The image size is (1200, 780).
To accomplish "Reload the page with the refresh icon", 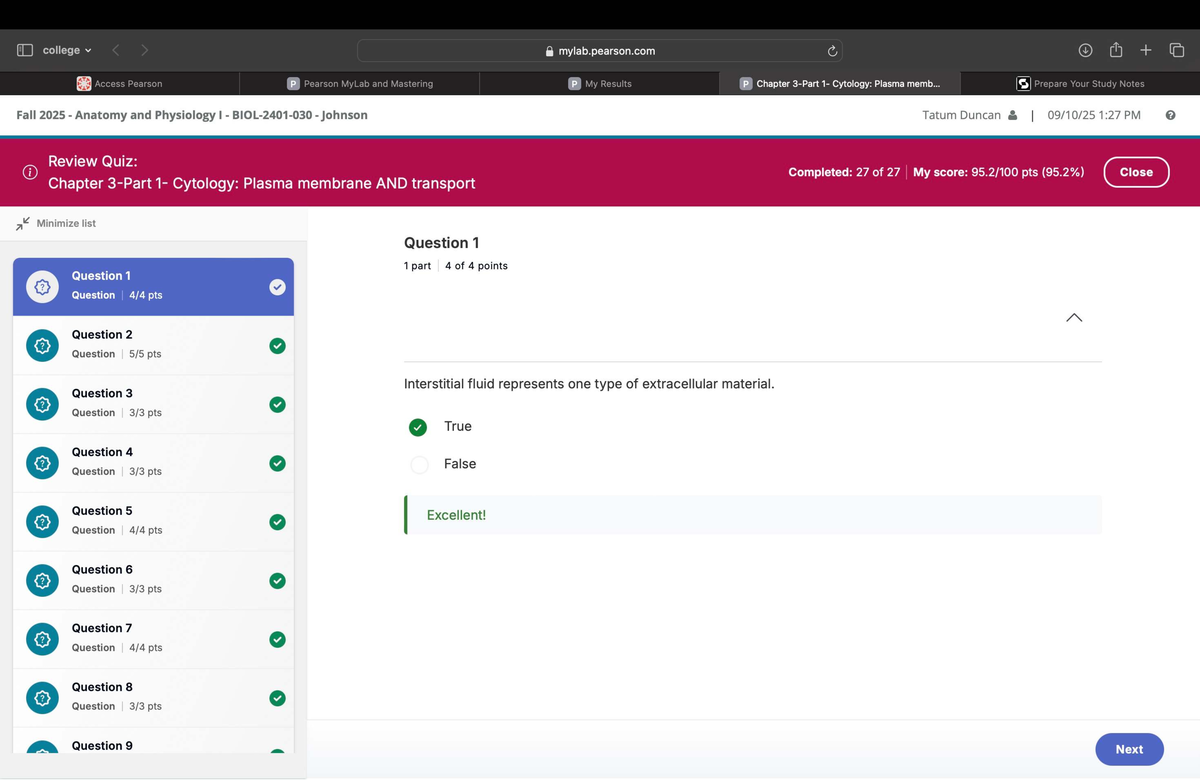I will tap(830, 50).
